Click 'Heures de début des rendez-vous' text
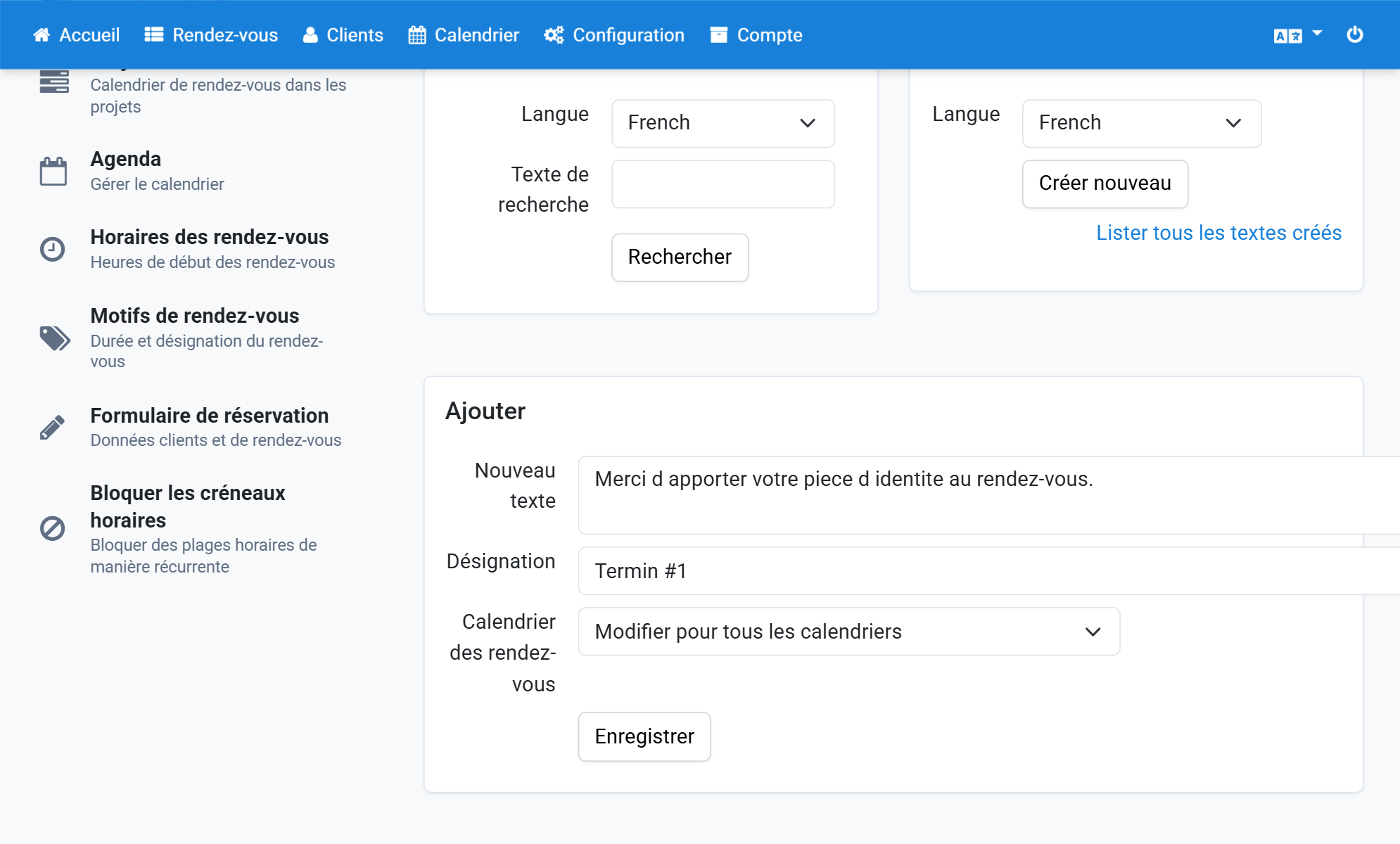This screenshot has width=1400, height=844. 212,262
